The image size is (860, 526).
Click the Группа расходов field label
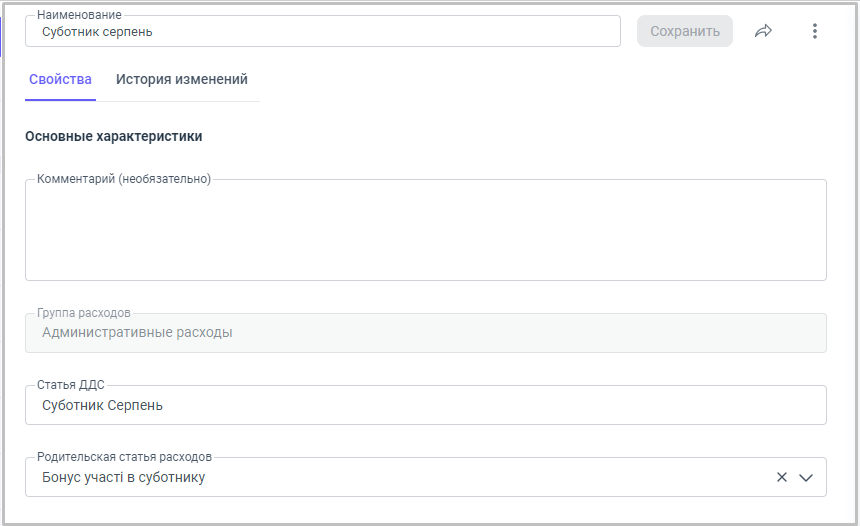[83, 313]
